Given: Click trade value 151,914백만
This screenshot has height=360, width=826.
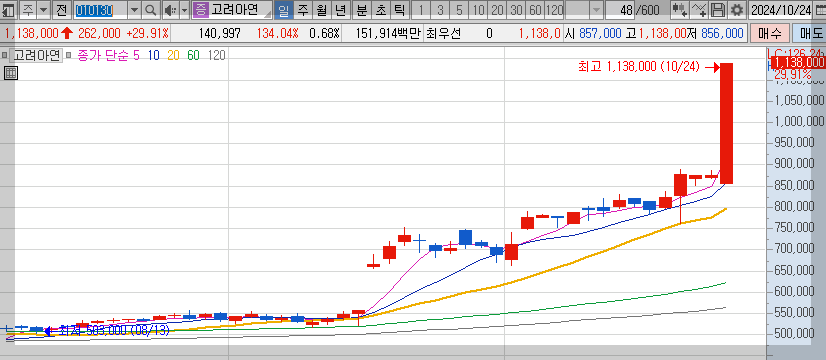Looking at the screenshot, I should click(x=388, y=34).
